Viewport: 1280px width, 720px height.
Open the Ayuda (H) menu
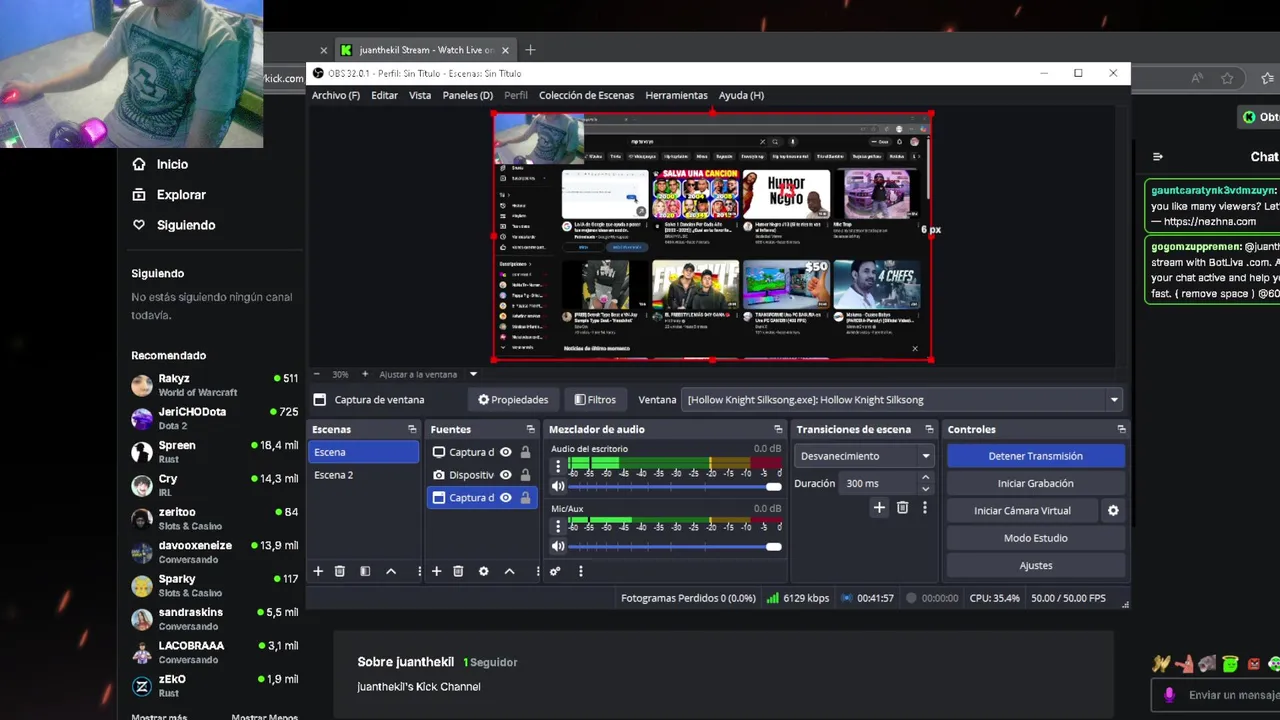(741, 95)
